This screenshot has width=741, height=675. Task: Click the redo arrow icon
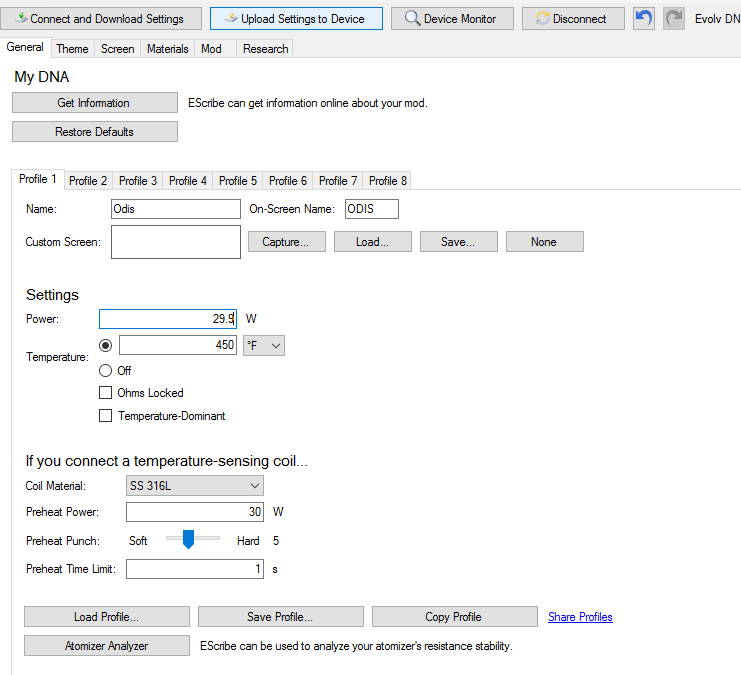coord(674,19)
